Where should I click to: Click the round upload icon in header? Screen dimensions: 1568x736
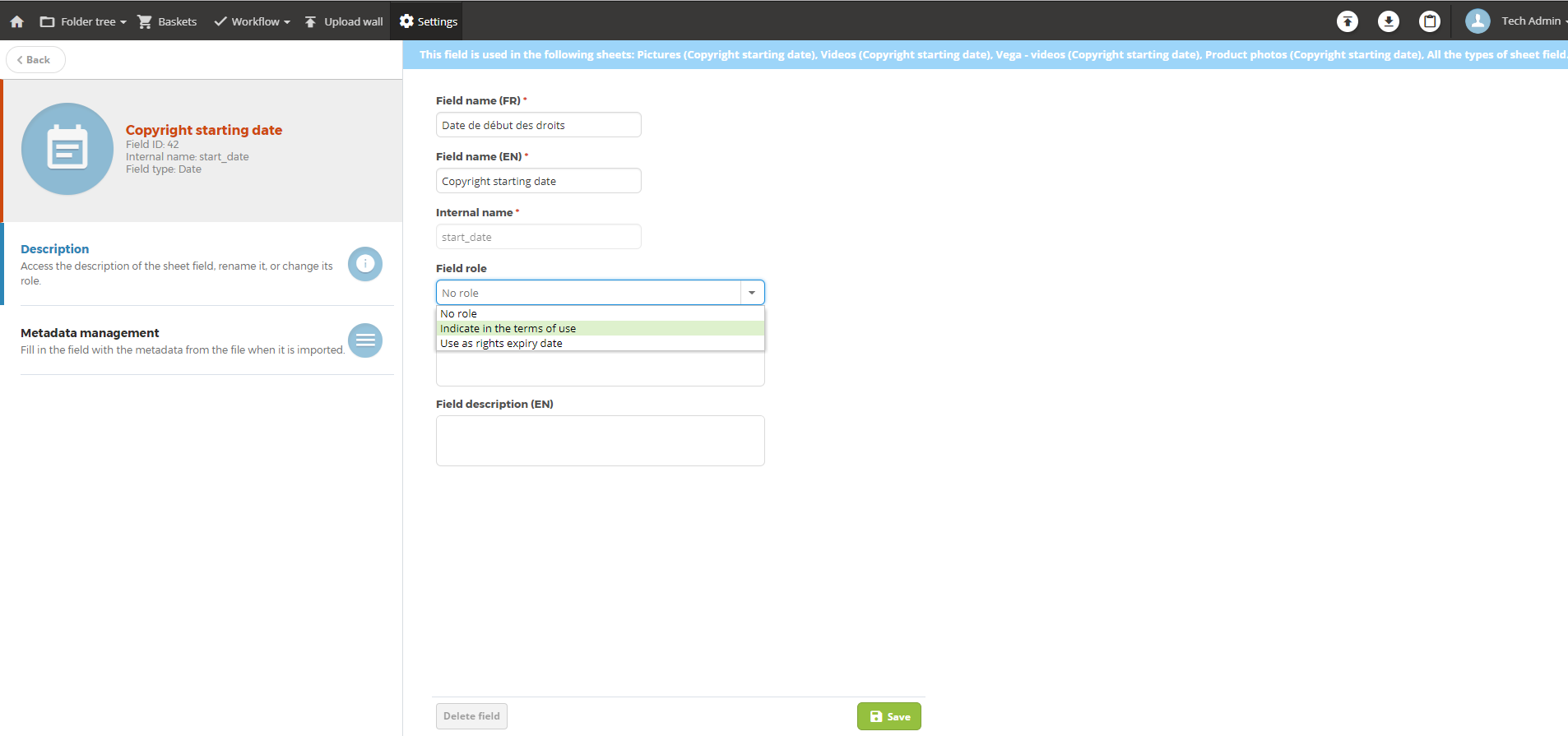[x=1347, y=21]
